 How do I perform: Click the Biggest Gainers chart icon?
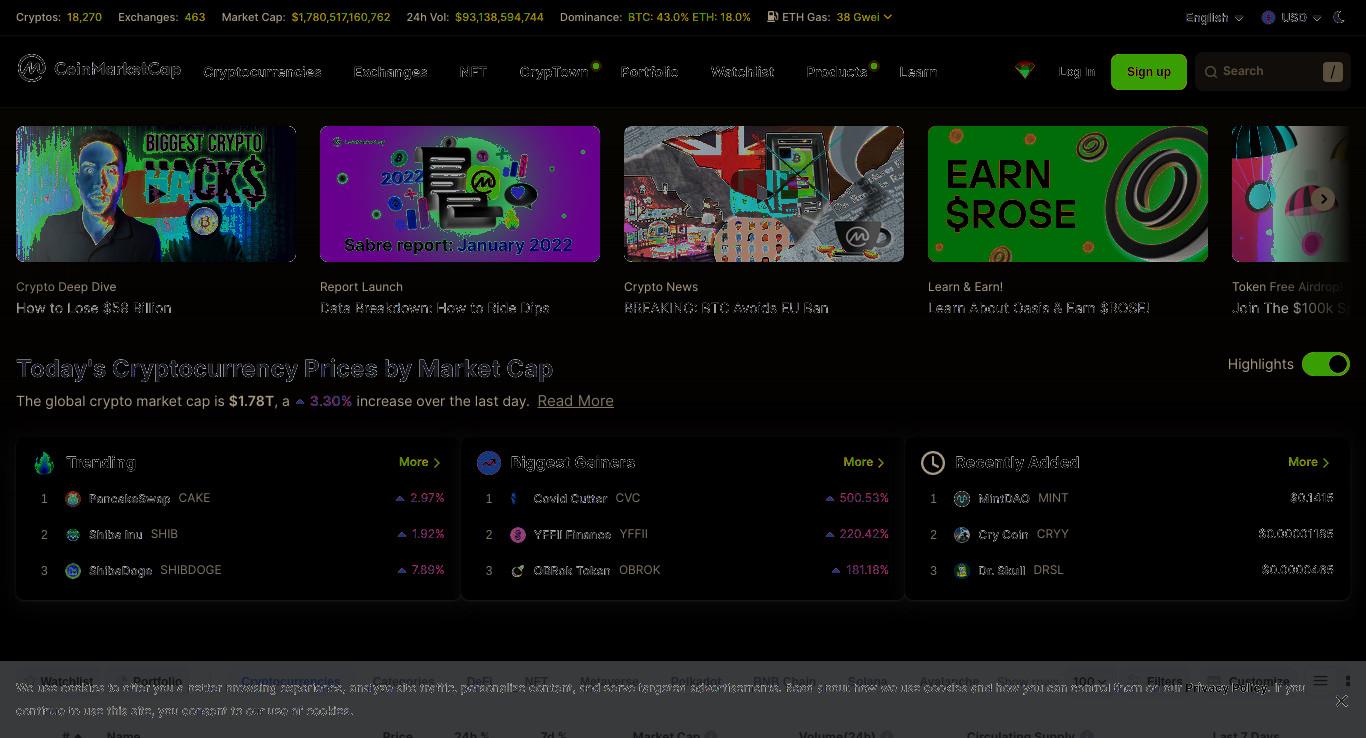[489, 462]
